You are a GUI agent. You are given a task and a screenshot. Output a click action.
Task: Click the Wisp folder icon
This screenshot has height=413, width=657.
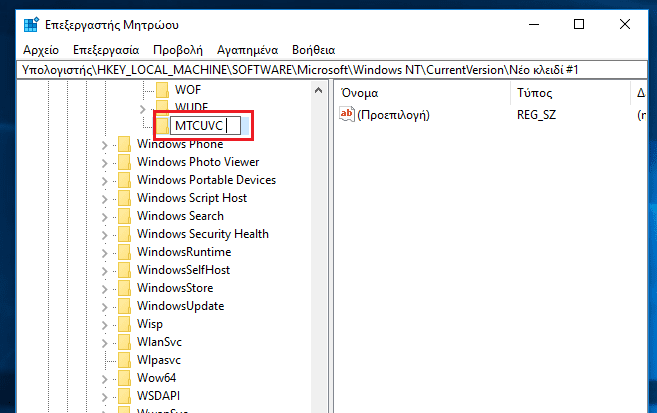point(124,324)
